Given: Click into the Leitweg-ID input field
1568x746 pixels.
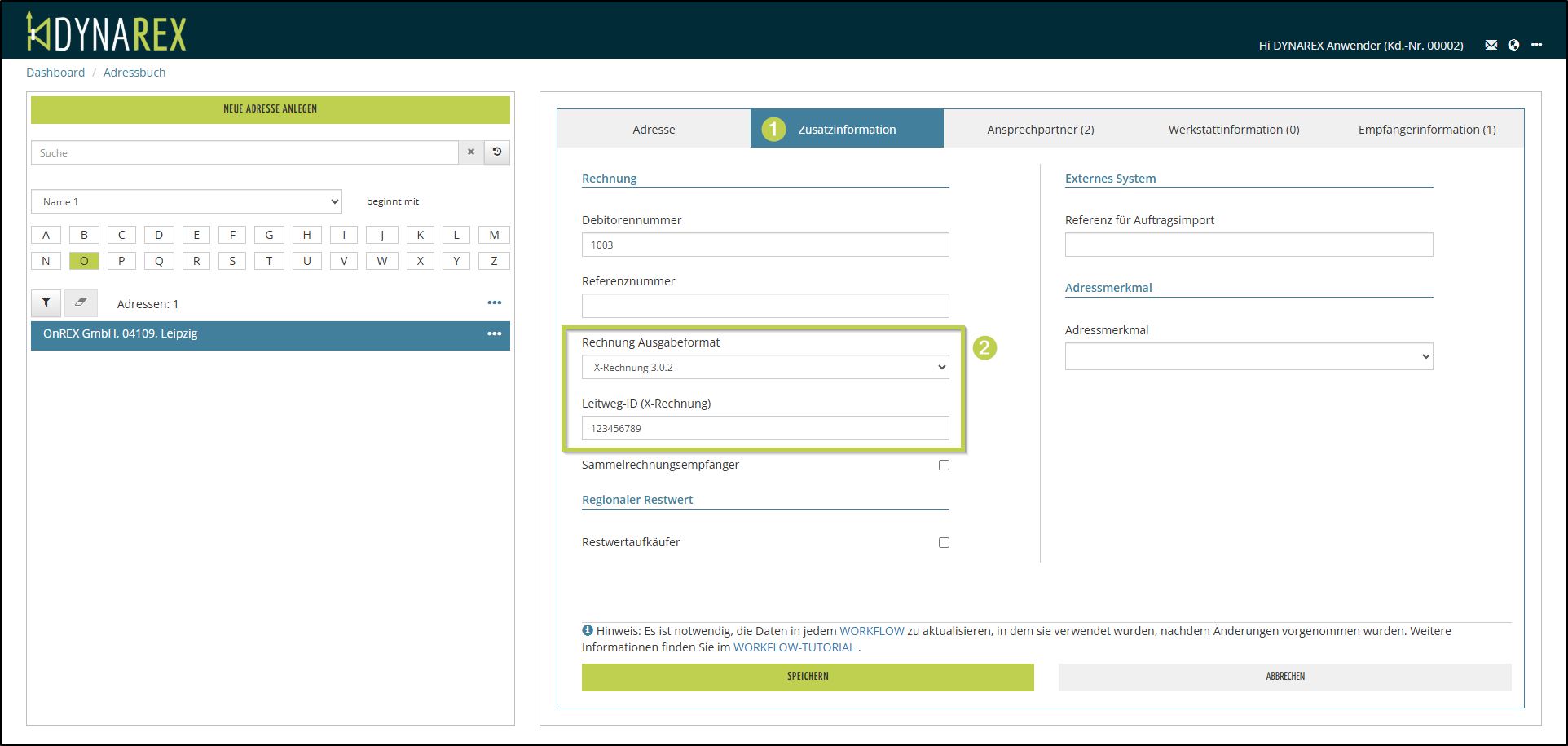Looking at the screenshot, I should tap(764, 428).
